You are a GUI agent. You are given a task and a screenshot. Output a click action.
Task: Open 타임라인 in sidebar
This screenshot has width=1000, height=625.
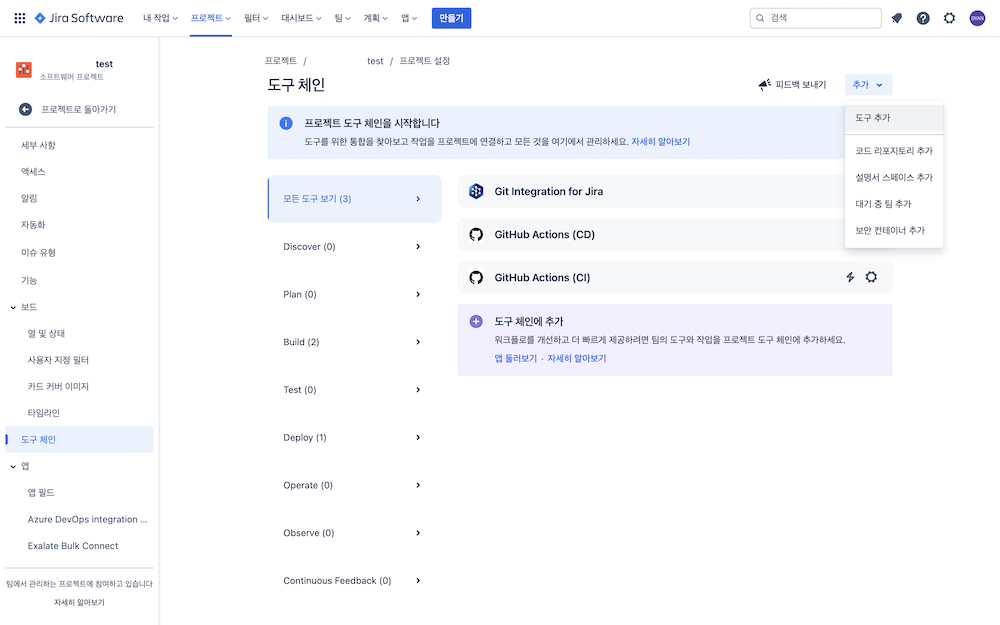[79, 413]
